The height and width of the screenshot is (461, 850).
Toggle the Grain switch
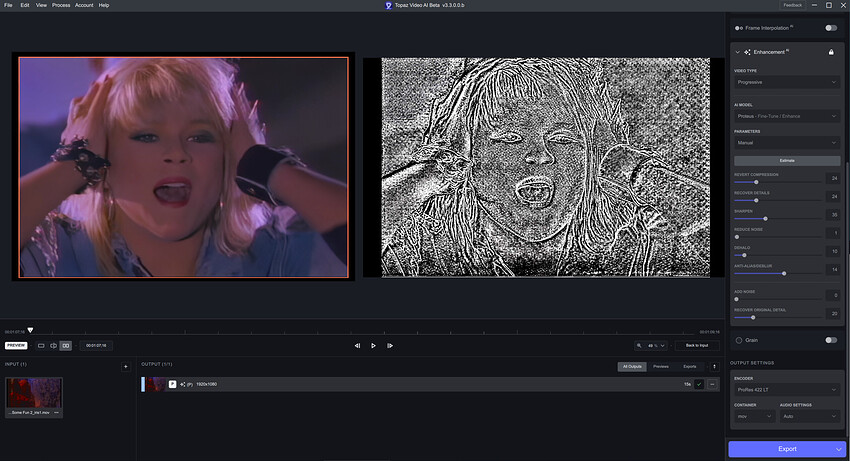[830, 340]
